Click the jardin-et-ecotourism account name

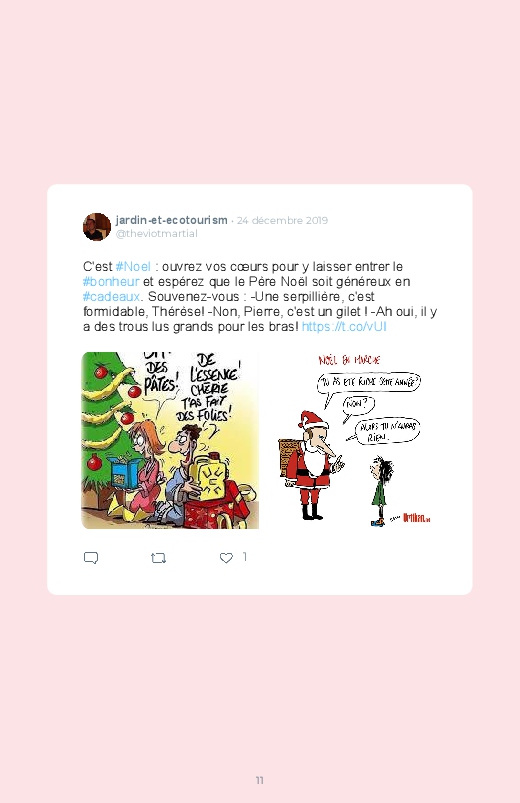click(x=171, y=220)
